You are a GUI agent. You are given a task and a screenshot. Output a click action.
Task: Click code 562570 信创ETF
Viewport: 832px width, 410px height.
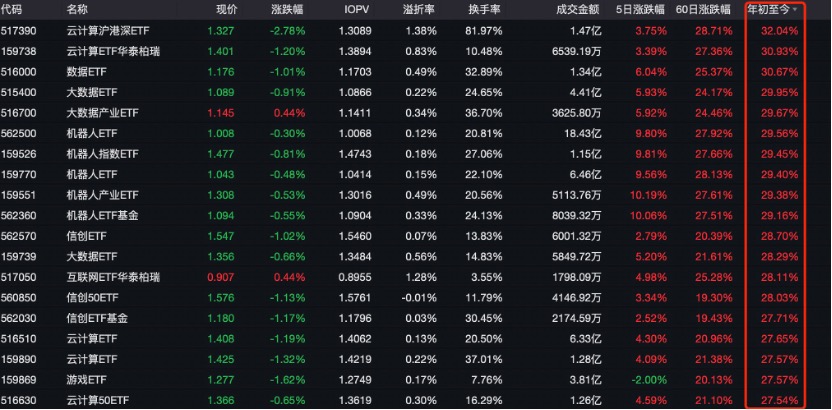click(x=18, y=236)
